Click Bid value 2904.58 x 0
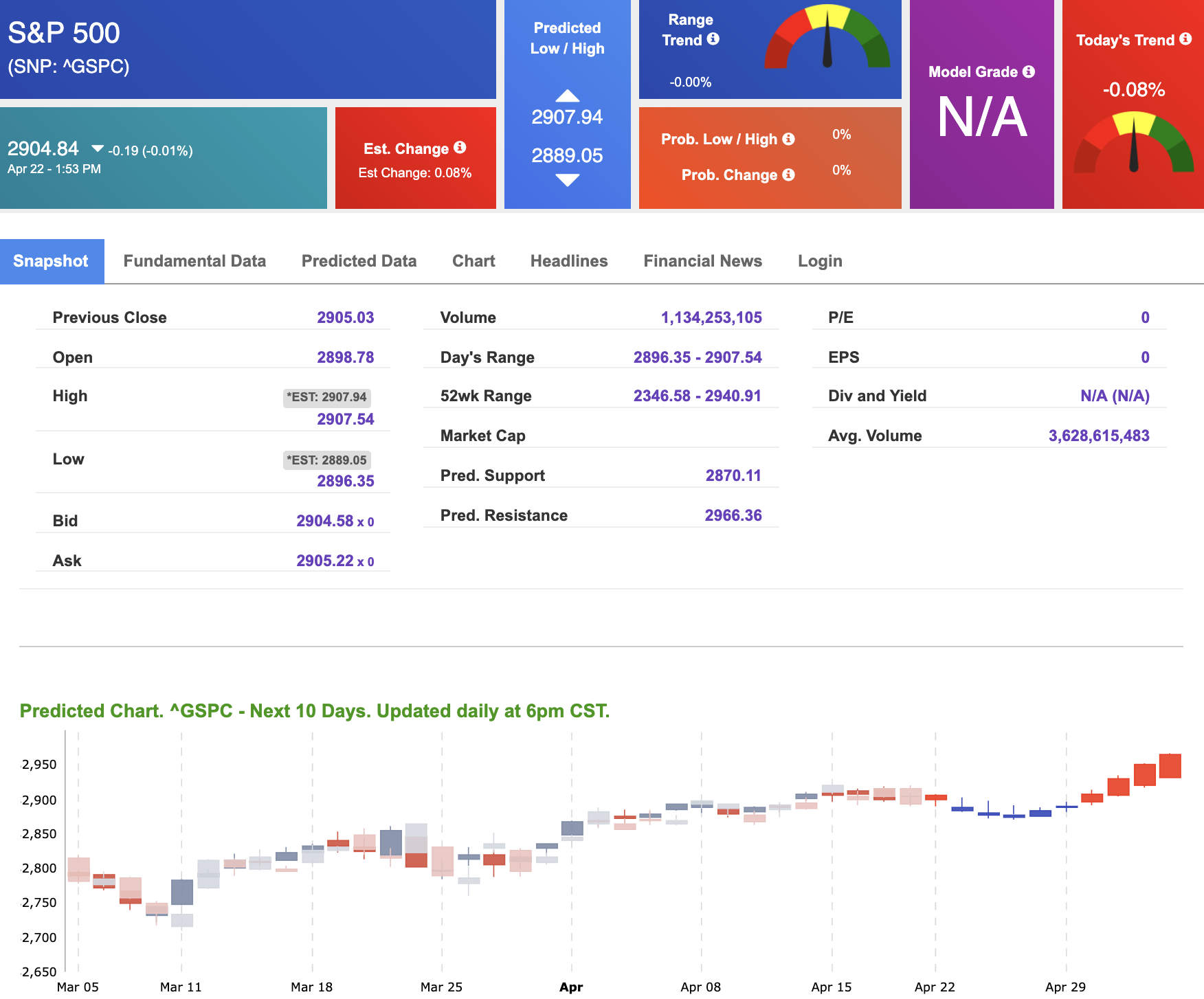Viewport: 1204px width, 999px height. tap(335, 521)
